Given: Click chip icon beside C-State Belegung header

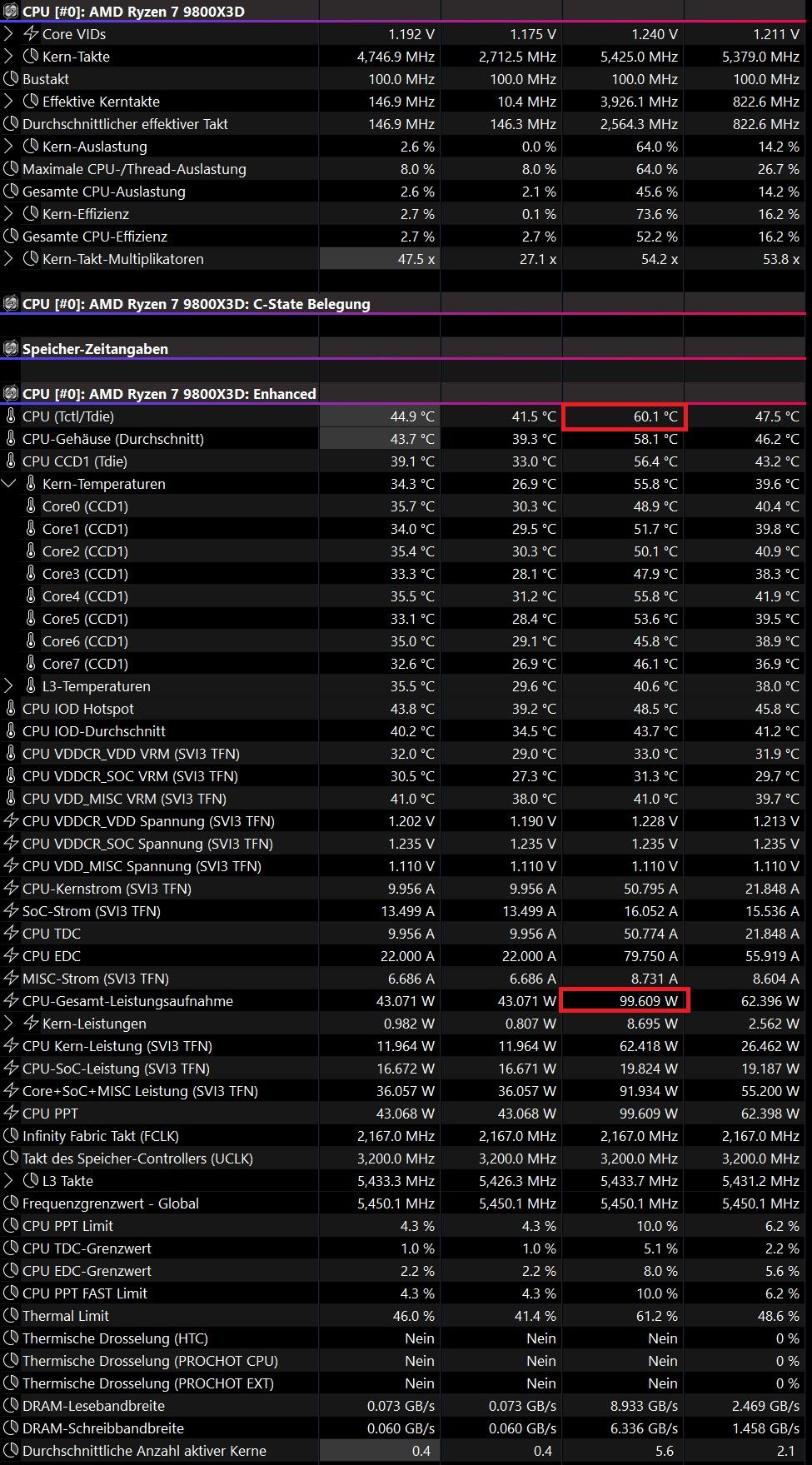Looking at the screenshot, I should click(x=11, y=304).
